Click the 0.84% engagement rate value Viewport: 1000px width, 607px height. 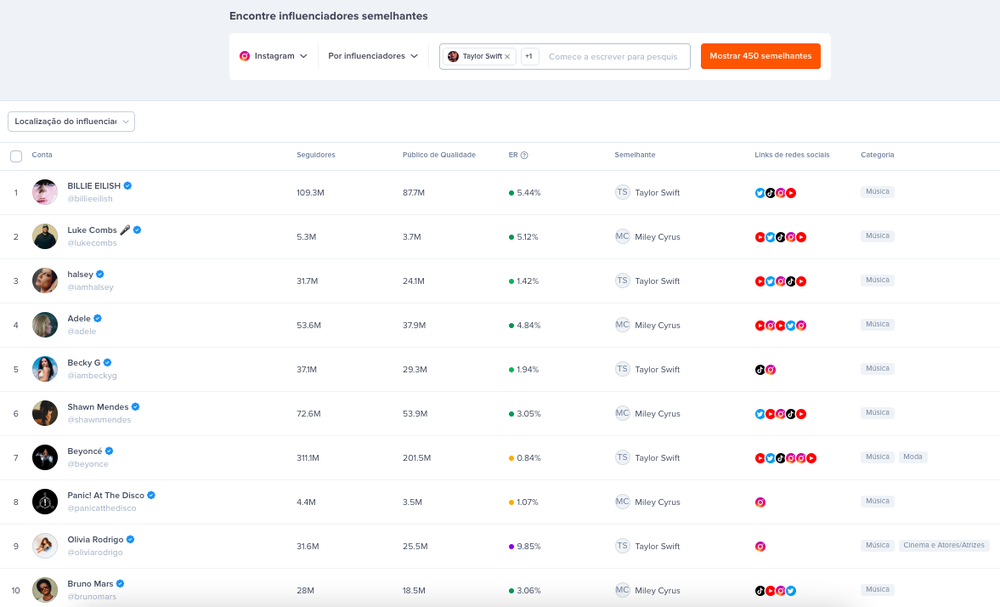pyautogui.click(x=528, y=458)
